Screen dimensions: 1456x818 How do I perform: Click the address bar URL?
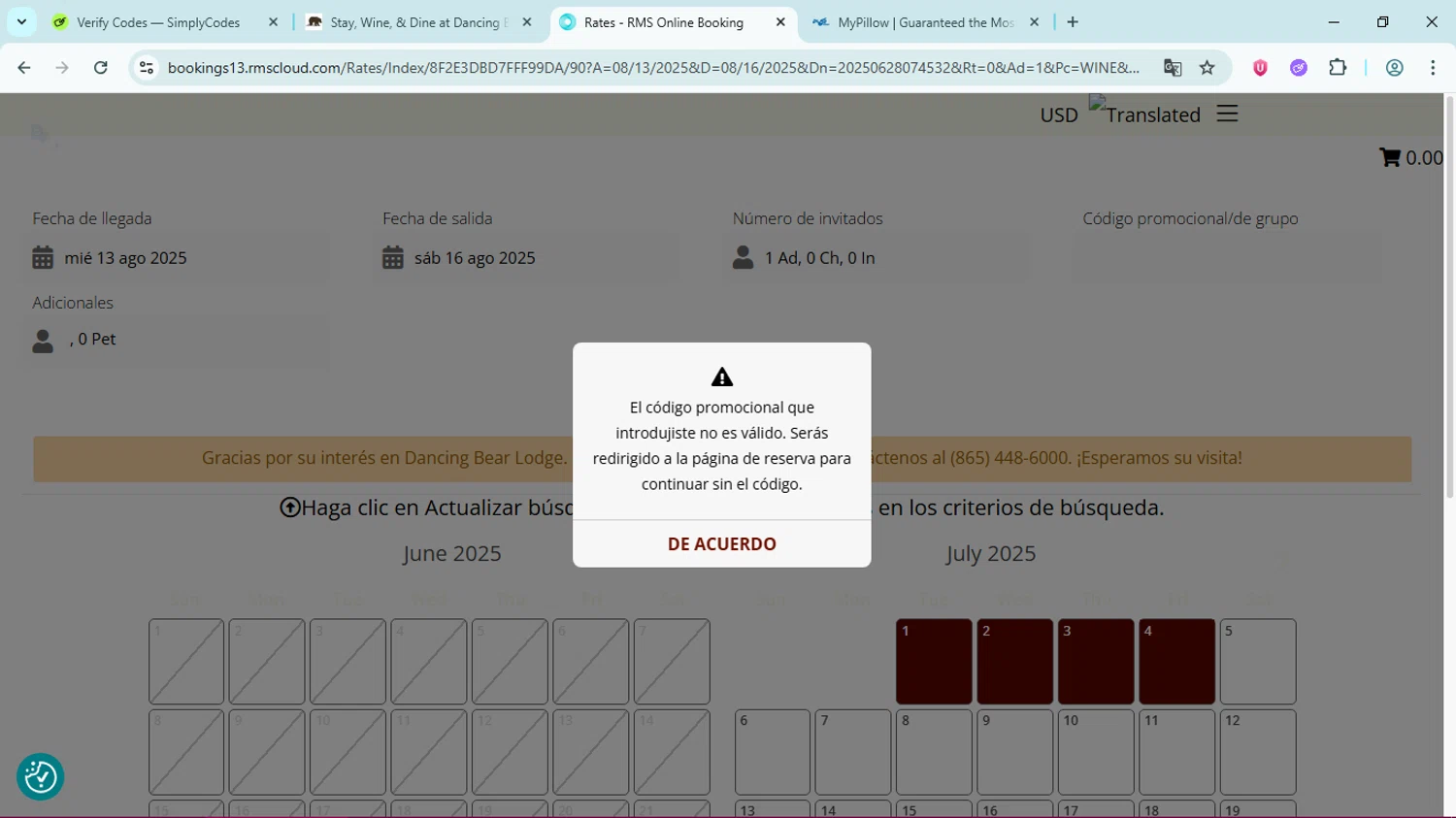tap(653, 68)
